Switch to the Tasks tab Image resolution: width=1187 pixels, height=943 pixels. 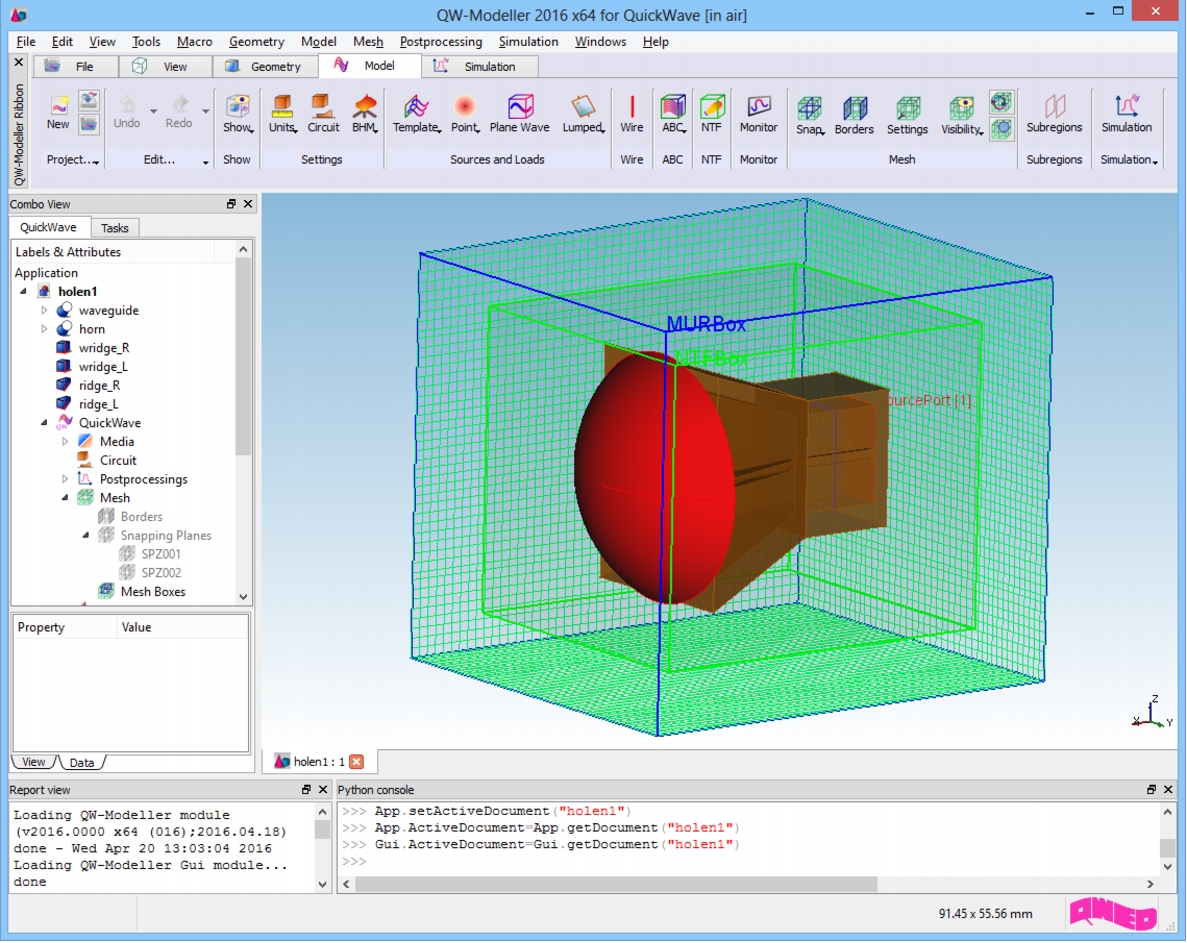[x=114, y=228]
